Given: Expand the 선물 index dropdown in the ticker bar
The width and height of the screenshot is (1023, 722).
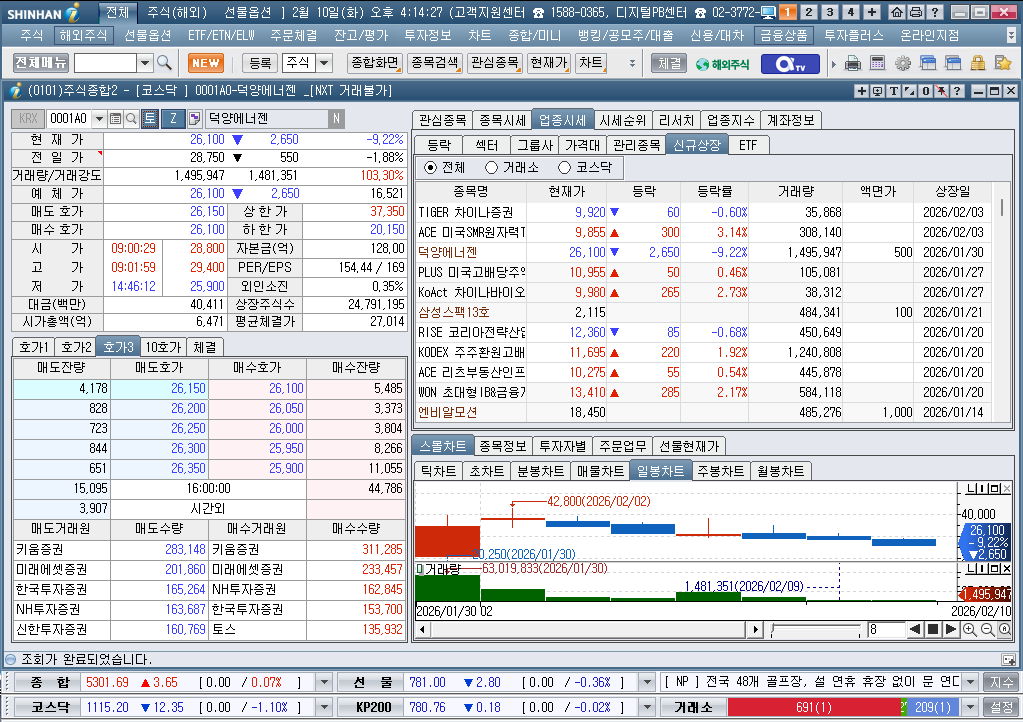Looking at the screenshot, I should click(647, 683).
